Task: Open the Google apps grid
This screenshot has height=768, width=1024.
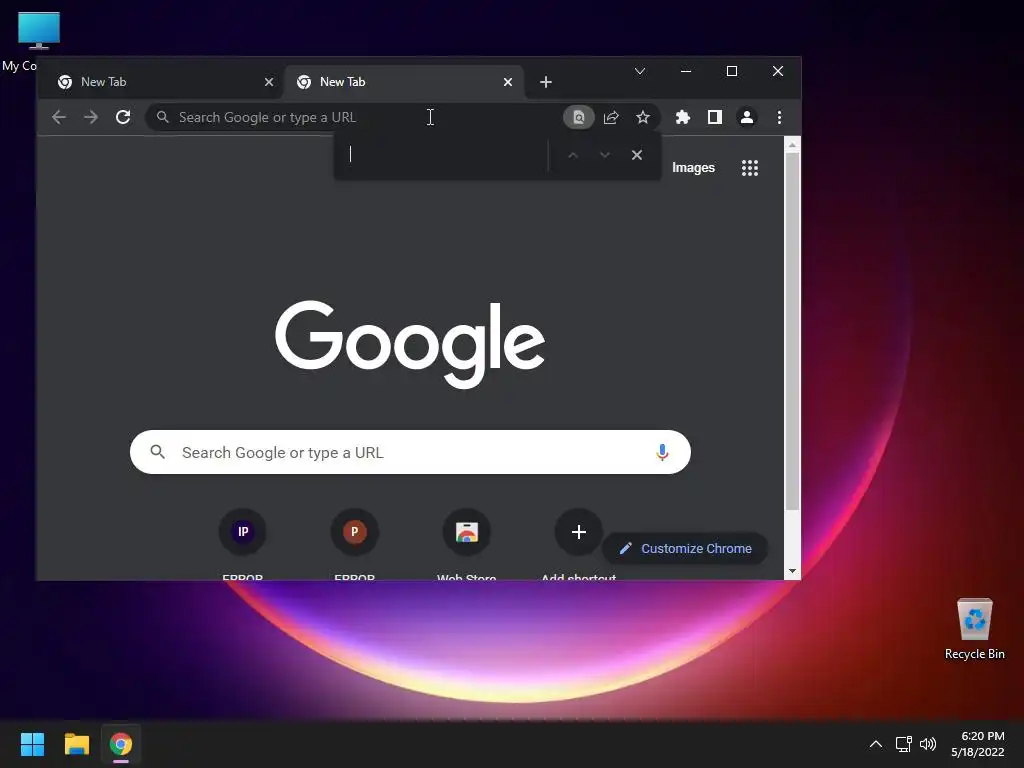Action: coord(750,168)
